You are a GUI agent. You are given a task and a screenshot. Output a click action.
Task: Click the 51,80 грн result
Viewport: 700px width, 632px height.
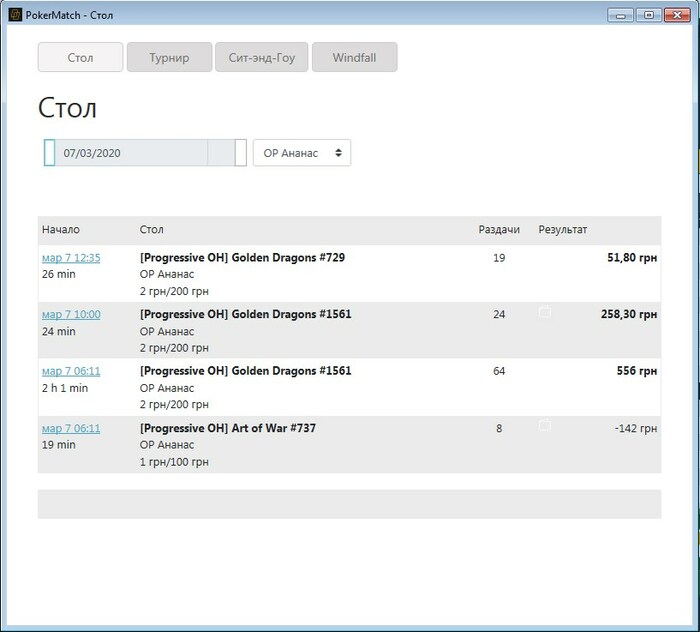coord(632,258)
